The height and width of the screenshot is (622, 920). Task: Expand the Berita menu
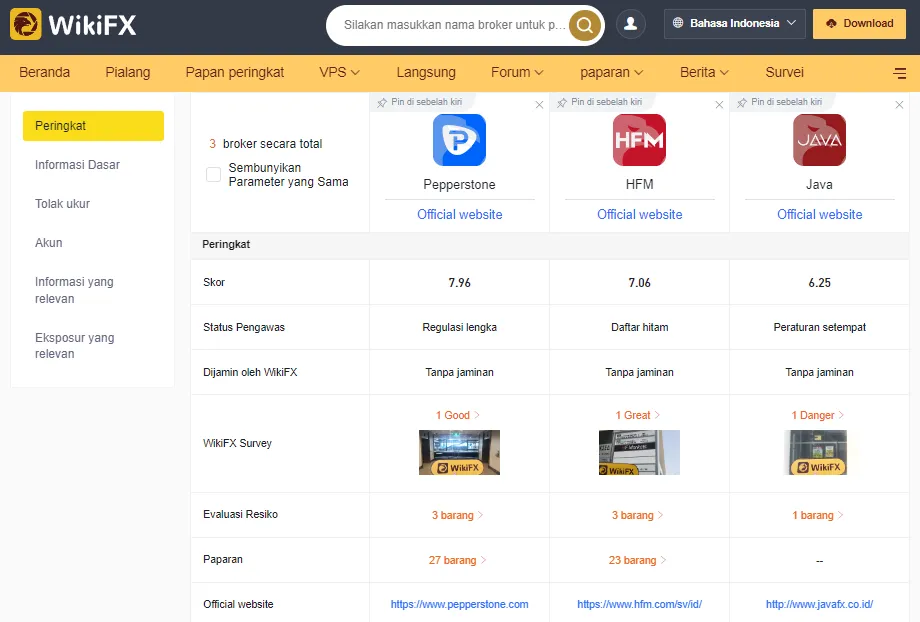[x=704, y=72]
